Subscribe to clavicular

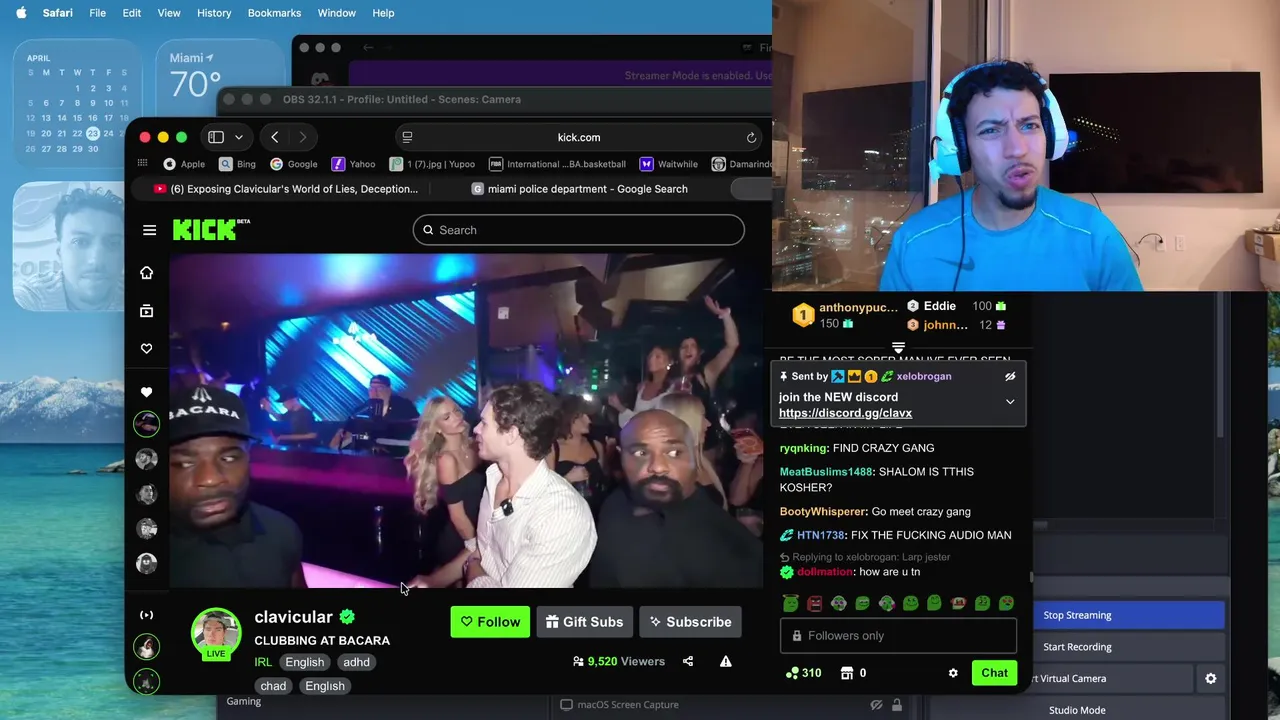pyautogui.click(x=690, y=622)
